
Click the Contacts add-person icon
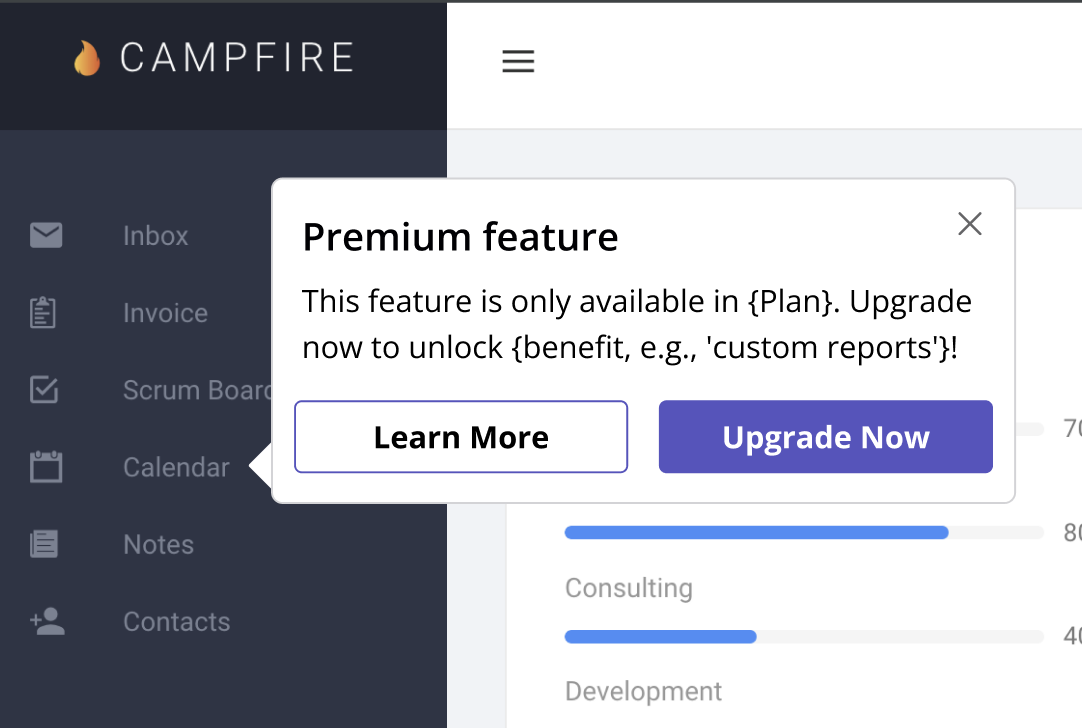point(47,621)
